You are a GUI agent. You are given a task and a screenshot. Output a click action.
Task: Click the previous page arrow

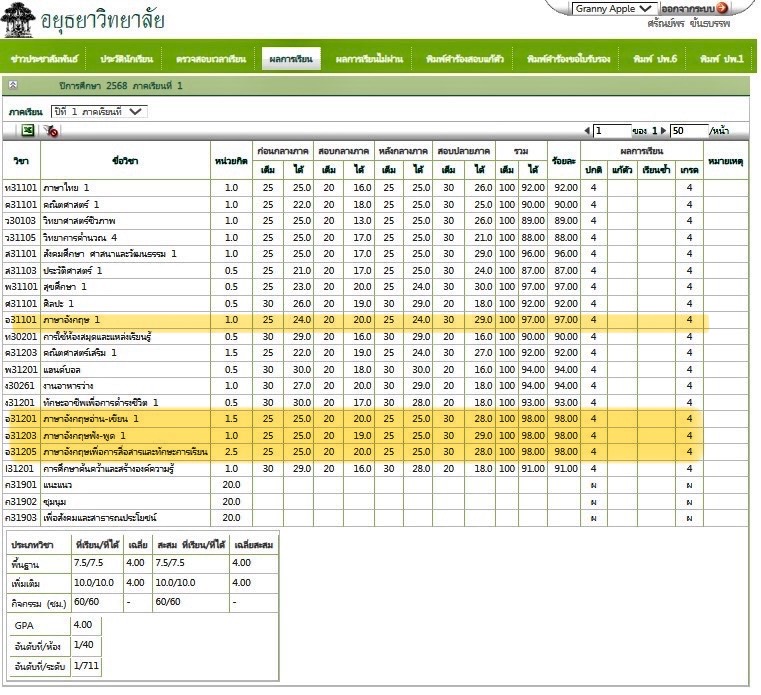[x=587, y=131]
